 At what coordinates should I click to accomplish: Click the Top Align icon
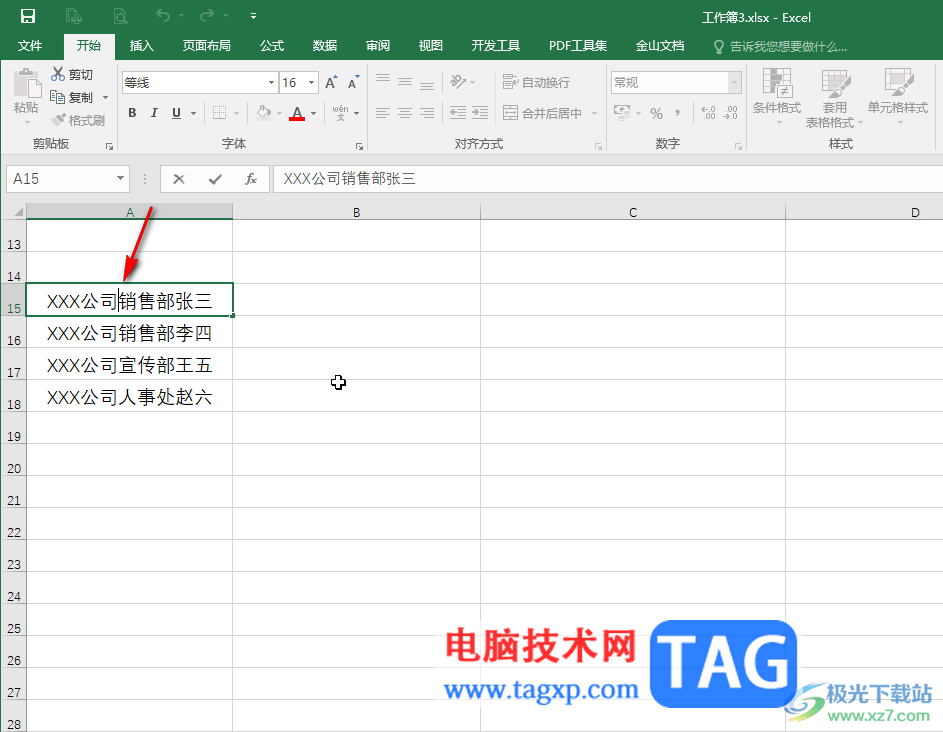pos(383,81)
